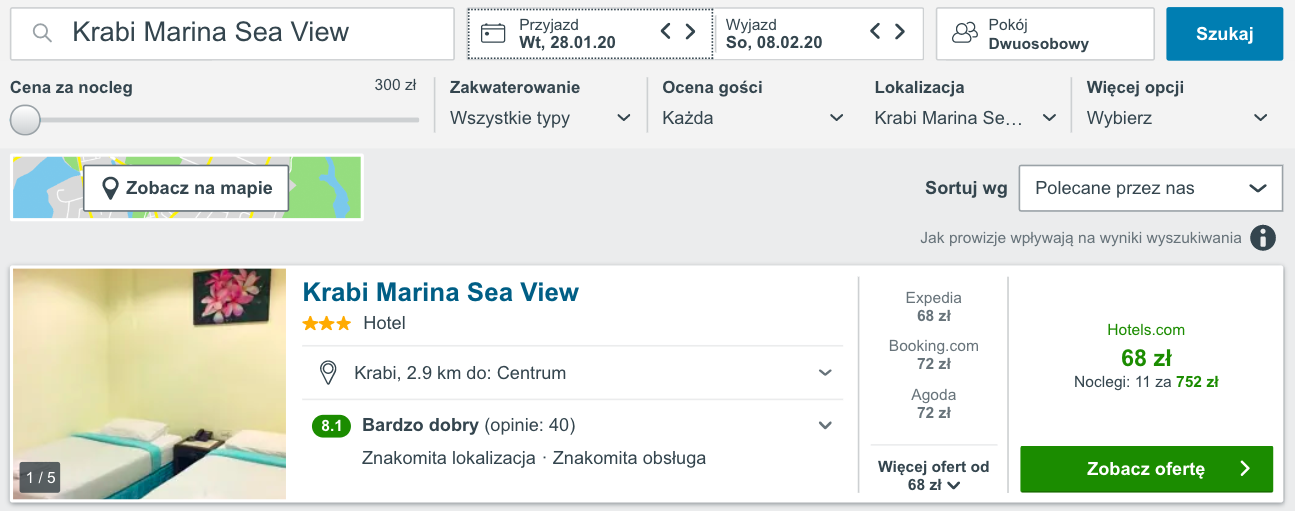Go to previous check-in date
The image size is (1295, 511).
tap(666, 32)
